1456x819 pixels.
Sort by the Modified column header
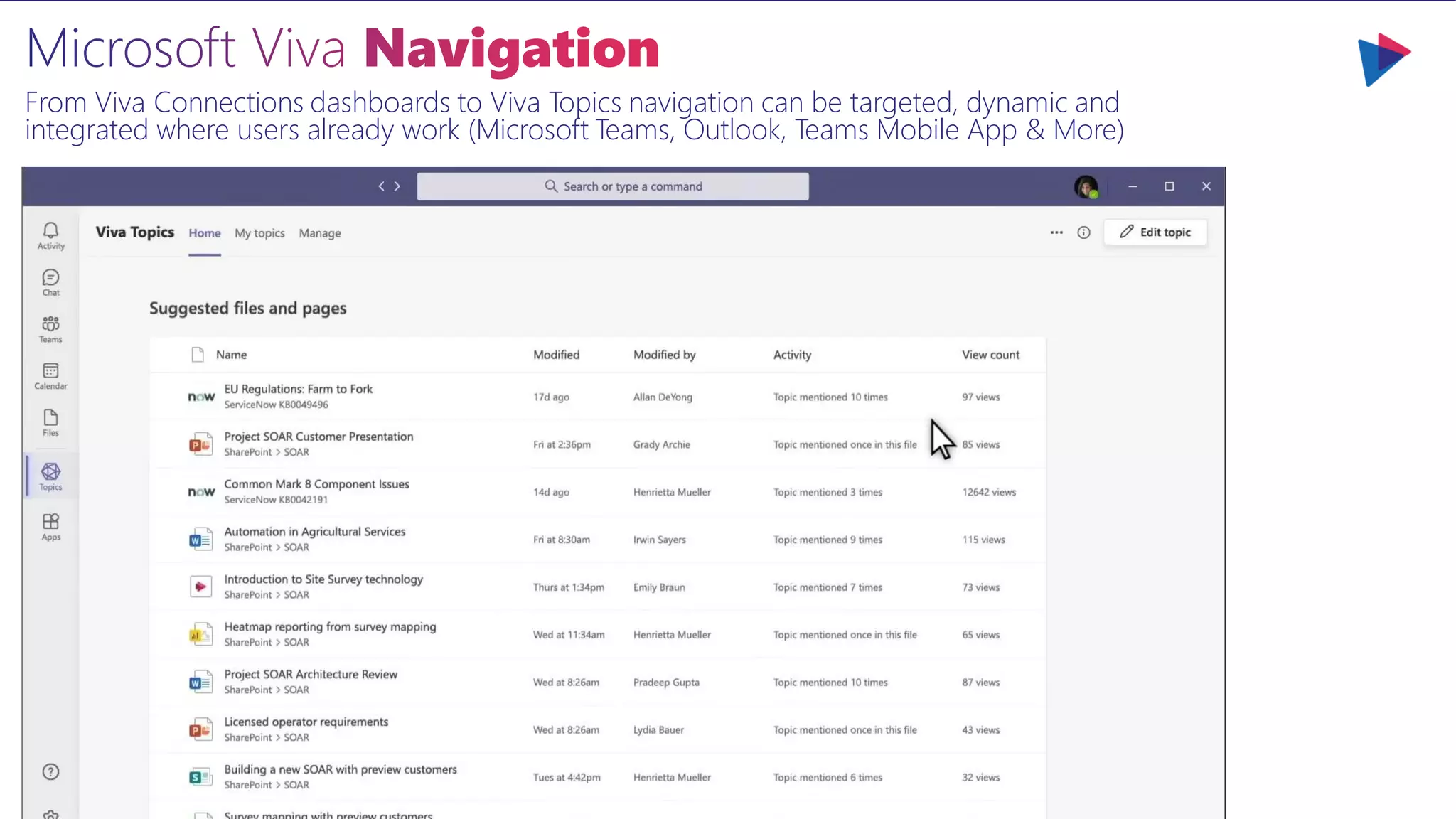coord(557,355)
